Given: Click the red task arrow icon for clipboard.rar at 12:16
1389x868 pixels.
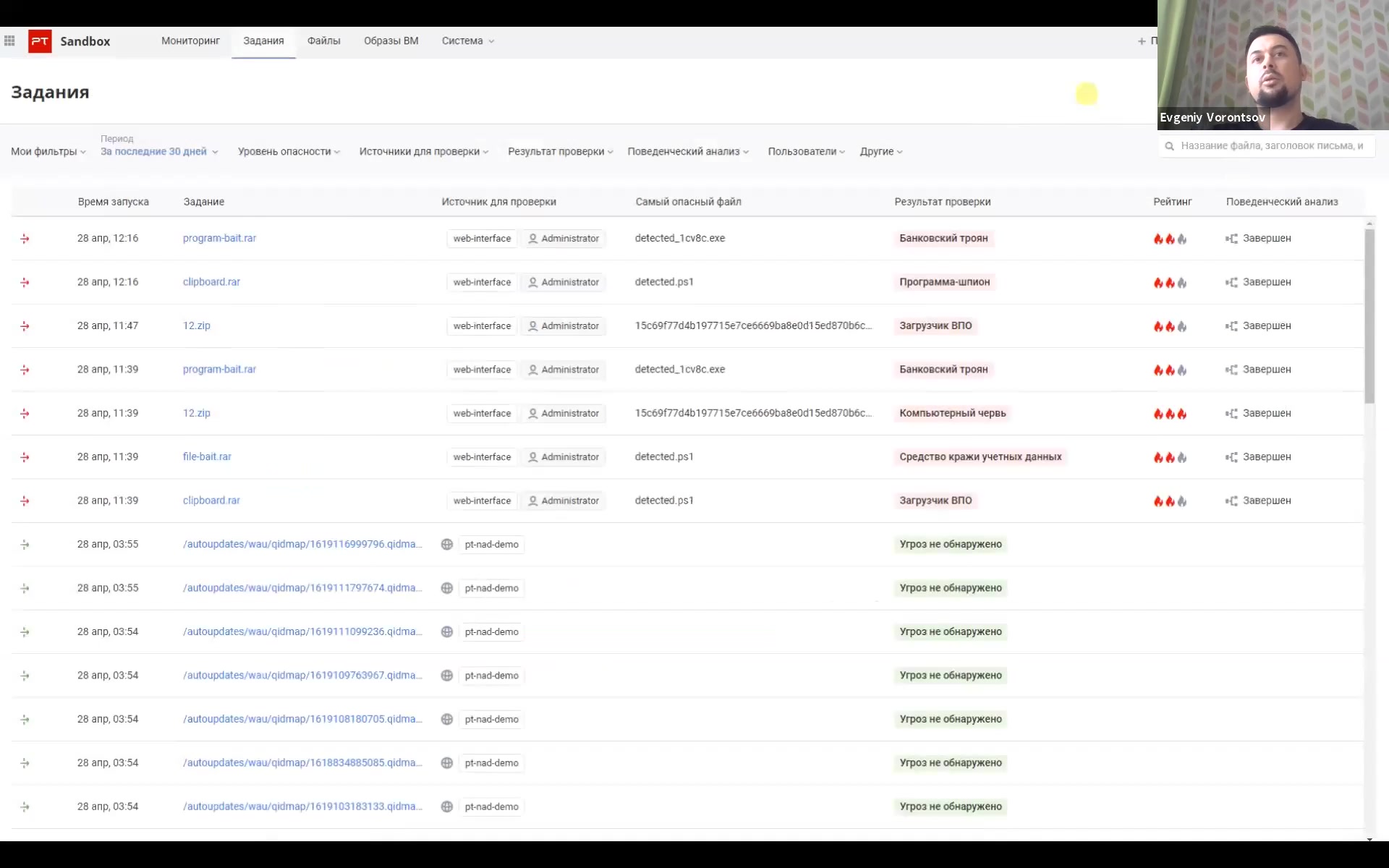Looking at the screenshot, I should point(25,282).
